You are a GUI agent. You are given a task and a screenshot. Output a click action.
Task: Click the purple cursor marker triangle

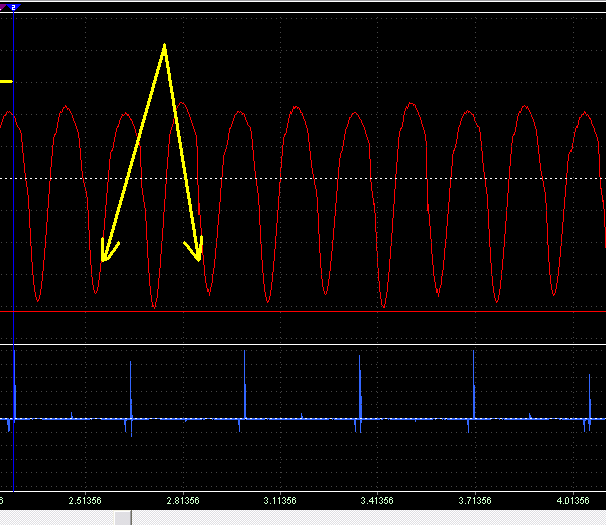pos(2,7)
